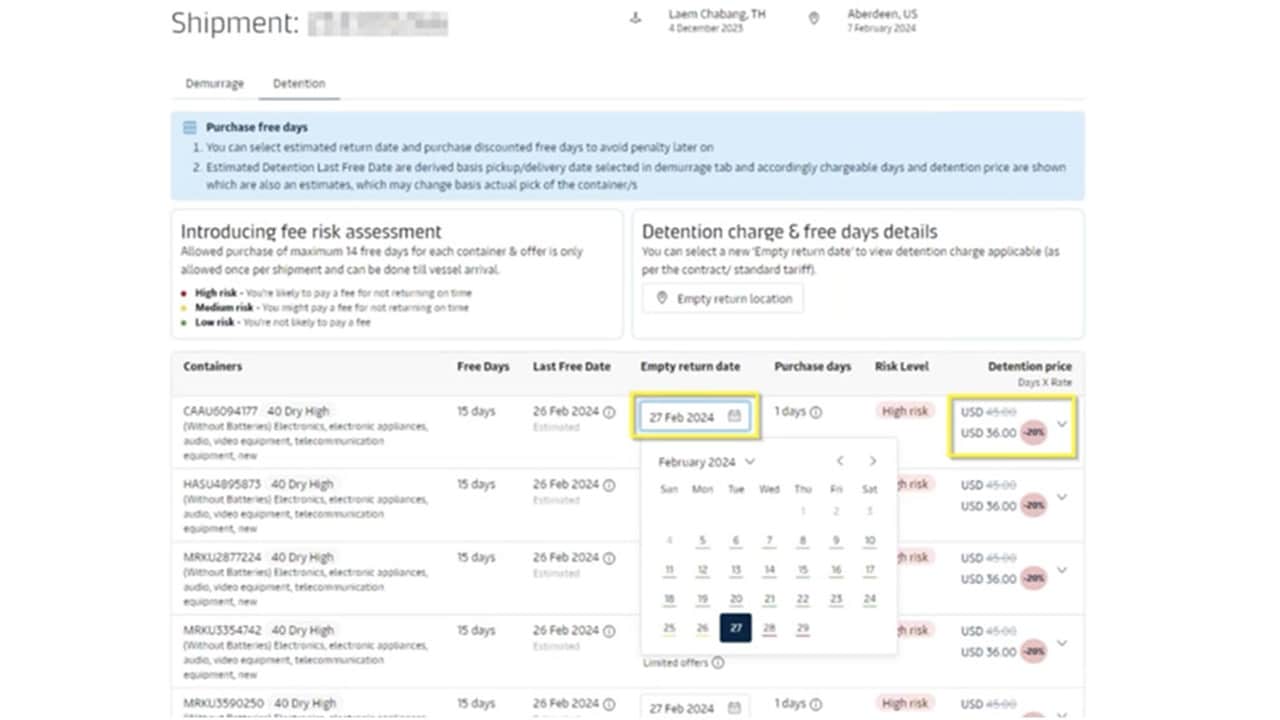Click the Purchase free days list icon
The image size is (1280, 720).
tap(190, 128)
